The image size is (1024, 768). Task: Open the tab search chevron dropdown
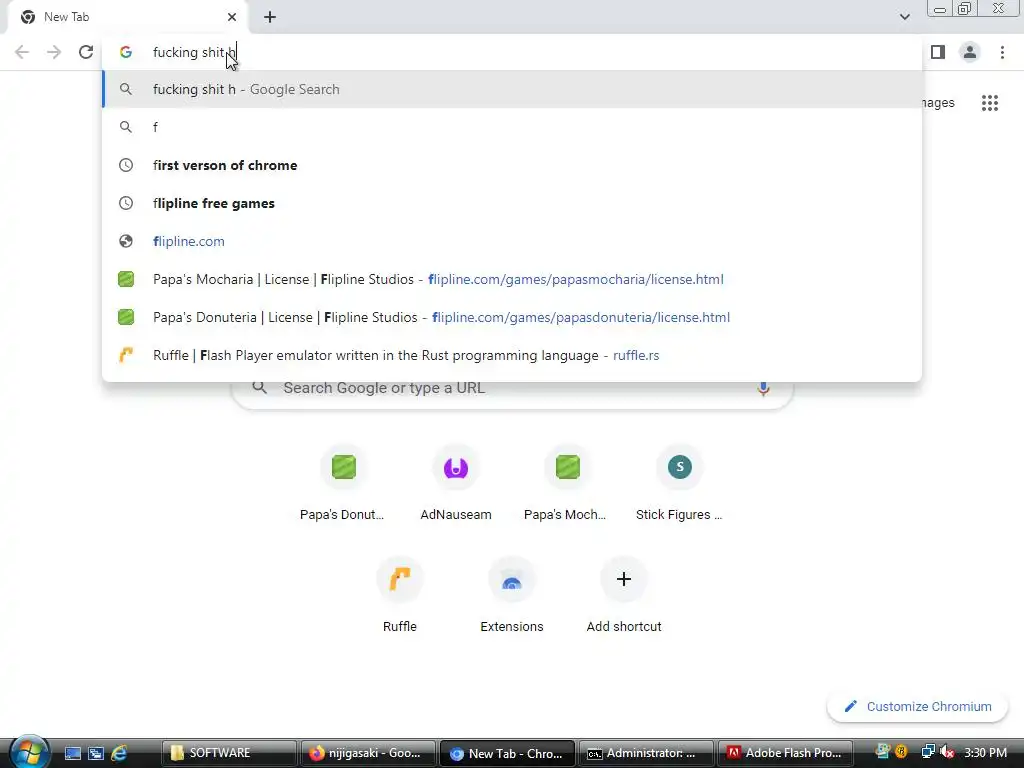click(904, 17)
